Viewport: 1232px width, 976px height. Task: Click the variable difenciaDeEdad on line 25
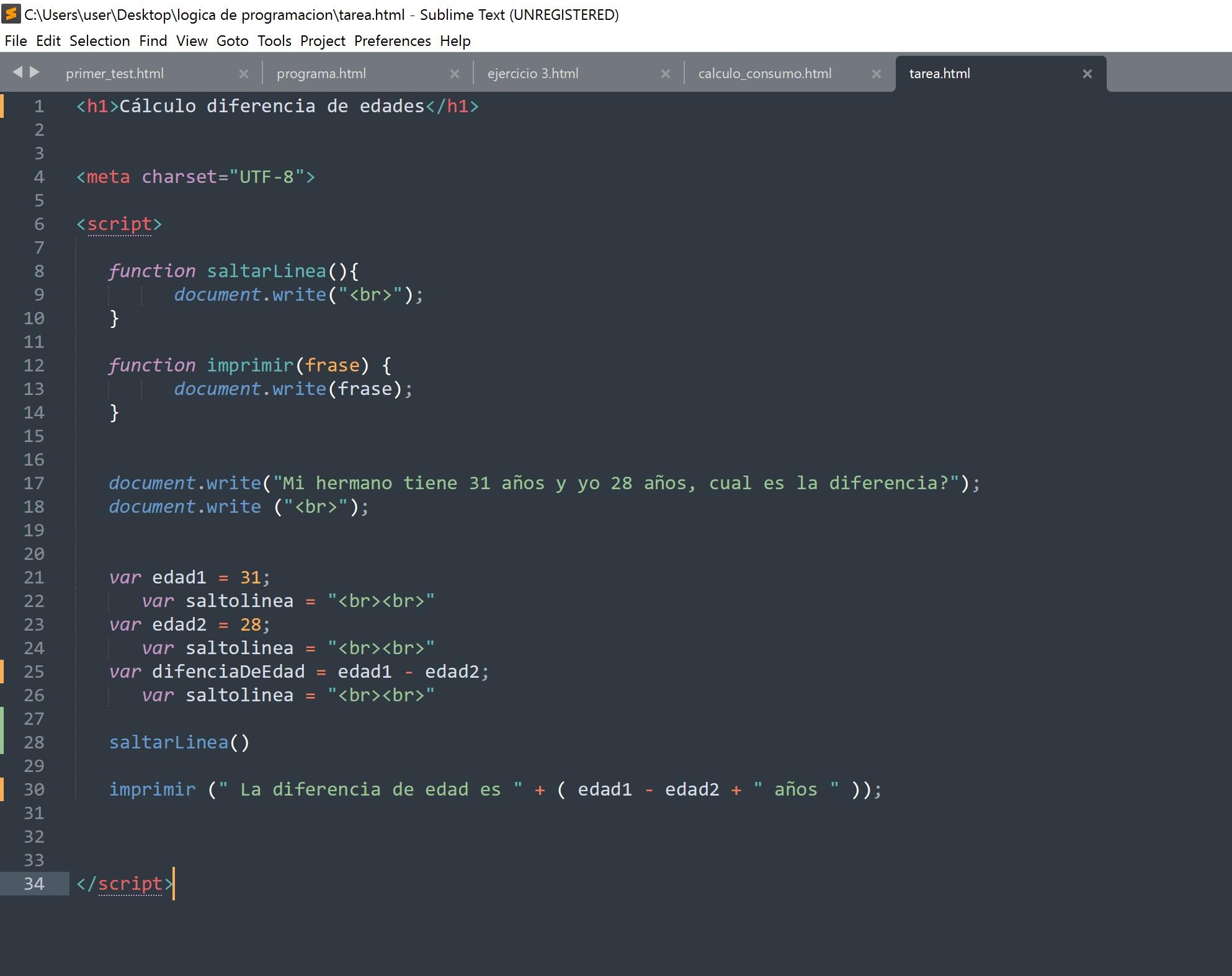228,672
